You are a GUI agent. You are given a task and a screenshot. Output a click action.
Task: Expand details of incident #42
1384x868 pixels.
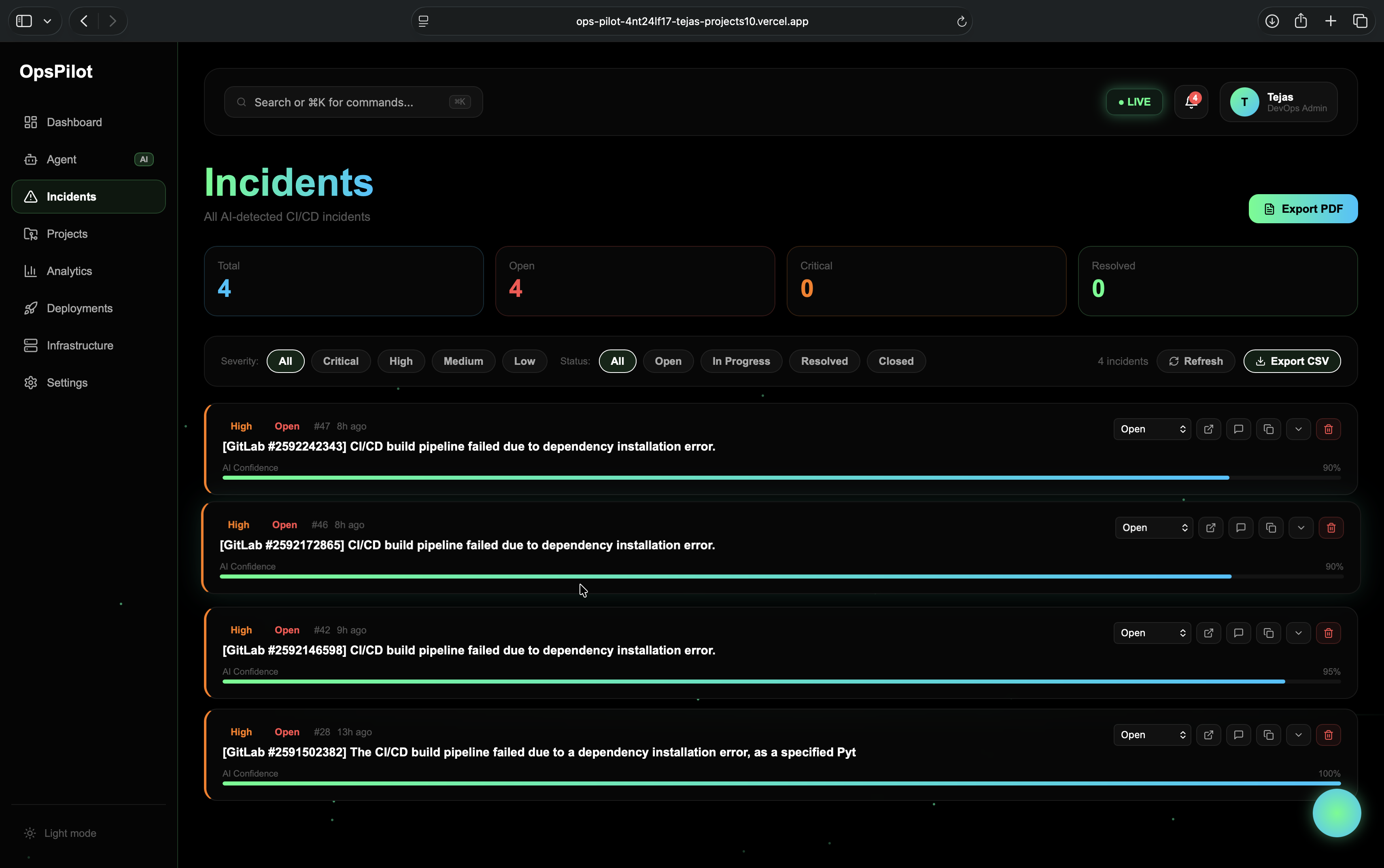[1298, 633]
